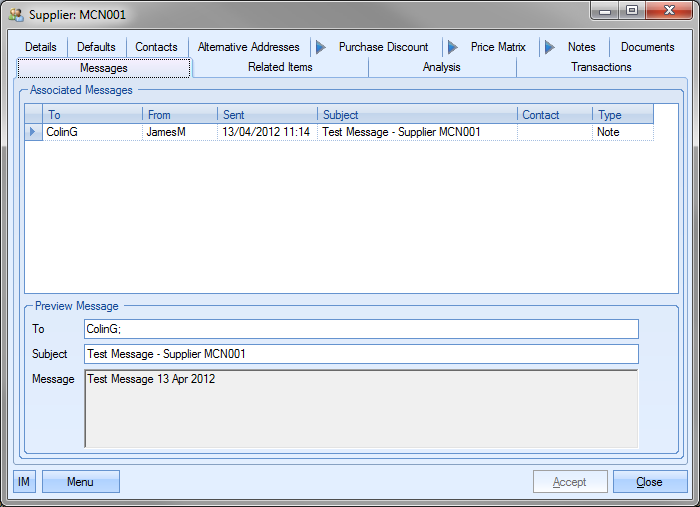
Task: Click into the To preview field
Action: click(x=361, y=329)
